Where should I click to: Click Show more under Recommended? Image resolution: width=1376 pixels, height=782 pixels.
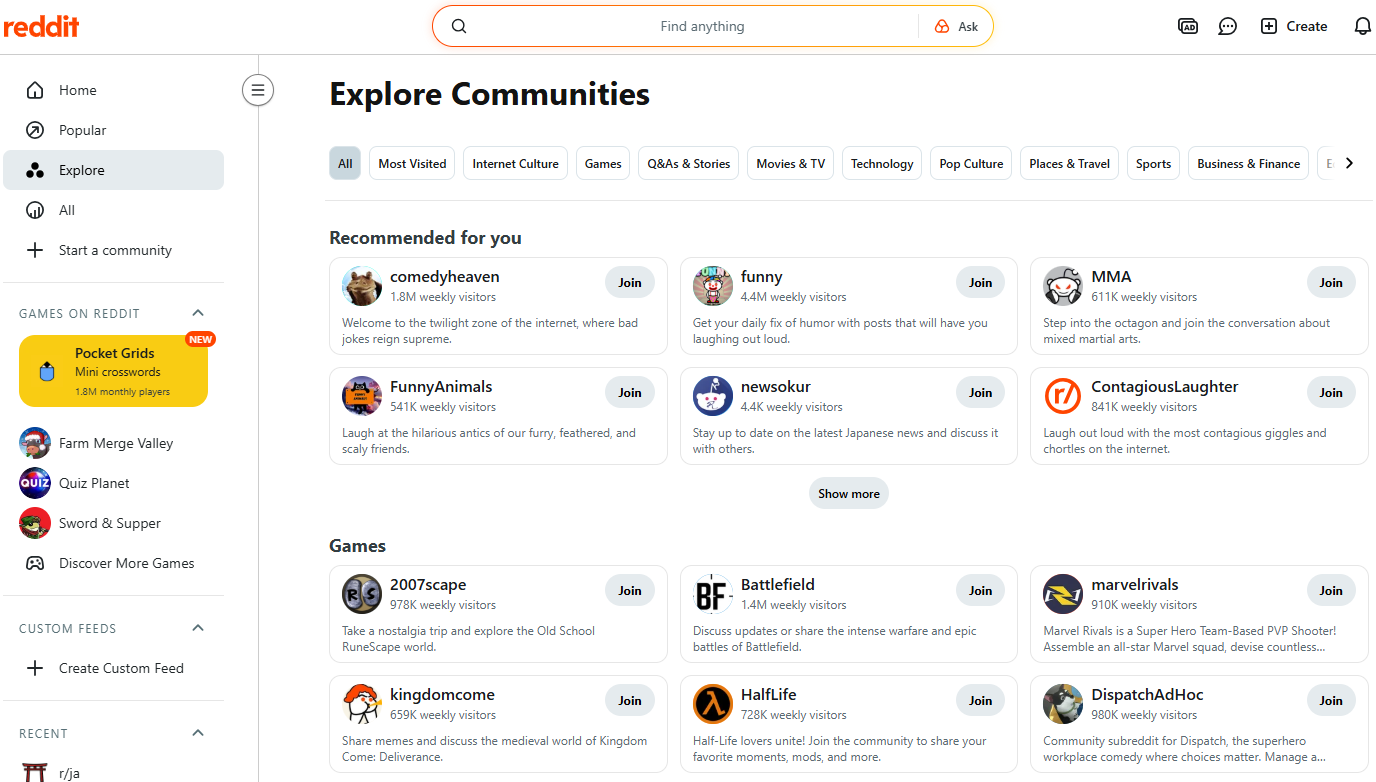[849, 493]
